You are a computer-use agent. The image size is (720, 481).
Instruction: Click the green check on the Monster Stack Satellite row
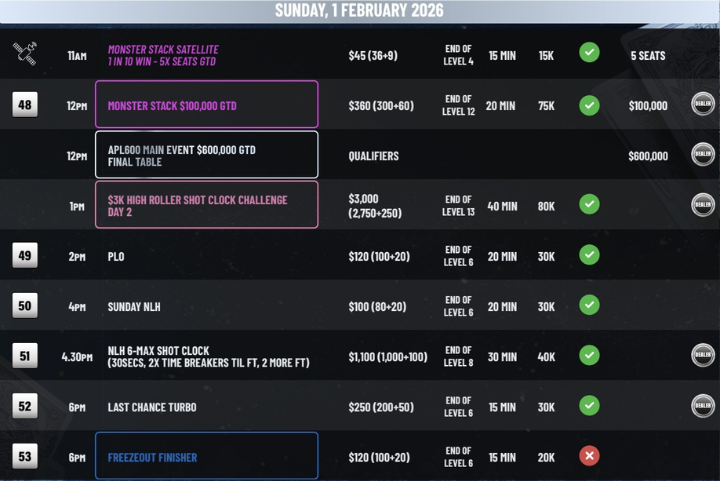click(x=589, y=52)
